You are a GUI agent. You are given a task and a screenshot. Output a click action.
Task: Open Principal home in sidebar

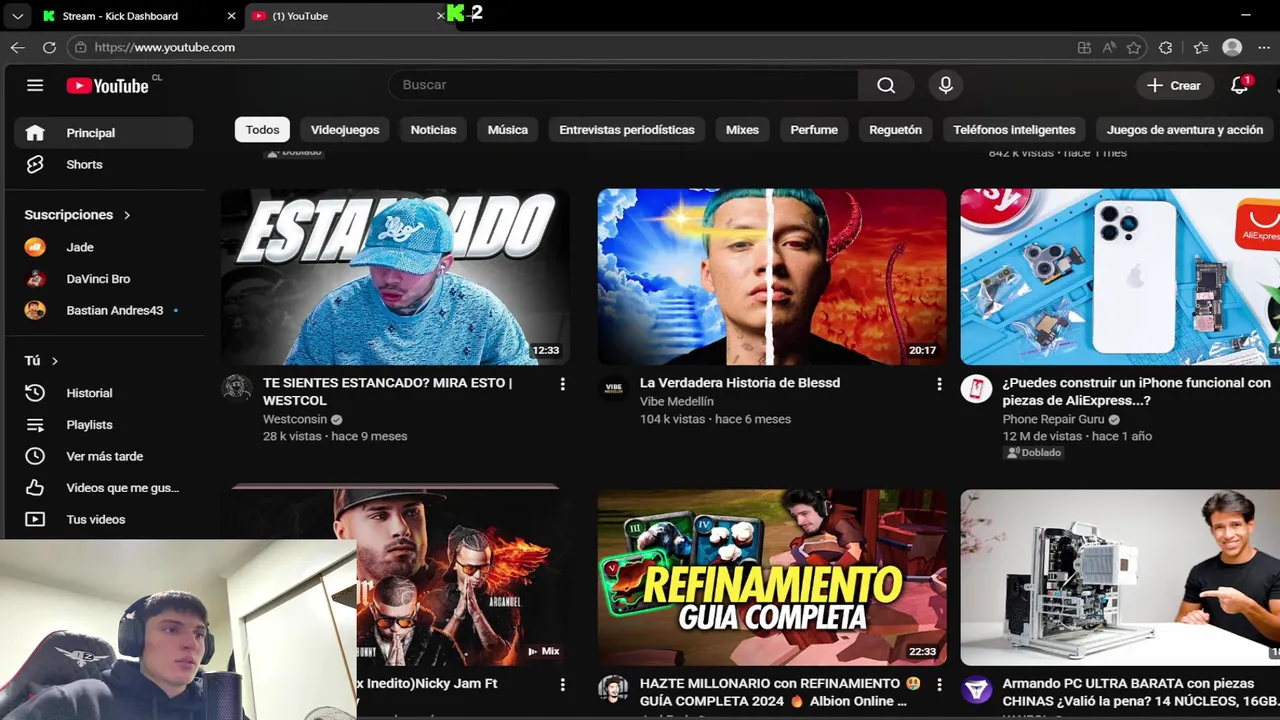pyautogui.click(x=103, y=133)
